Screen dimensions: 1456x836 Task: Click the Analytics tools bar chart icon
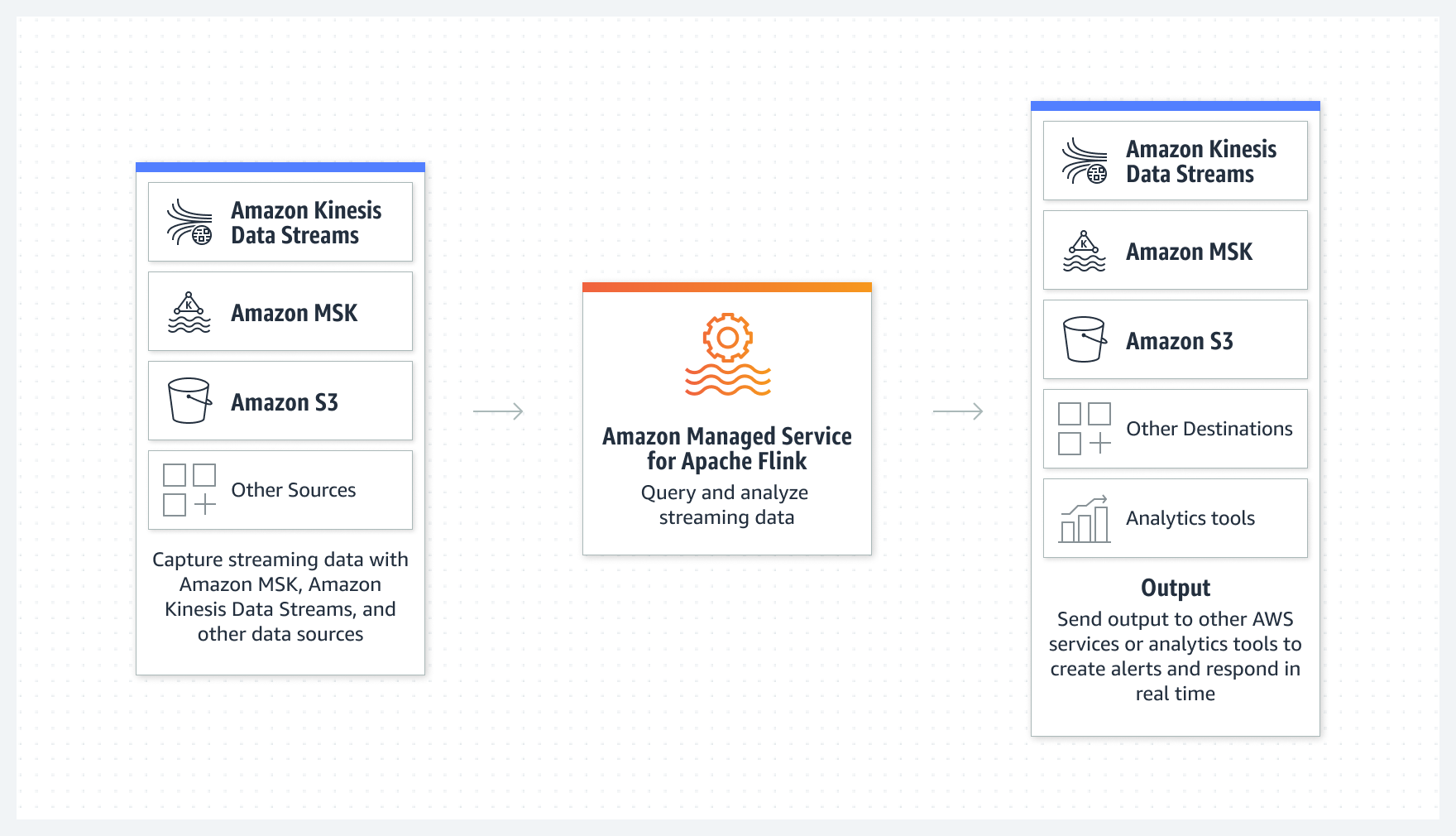point(1085,519)
